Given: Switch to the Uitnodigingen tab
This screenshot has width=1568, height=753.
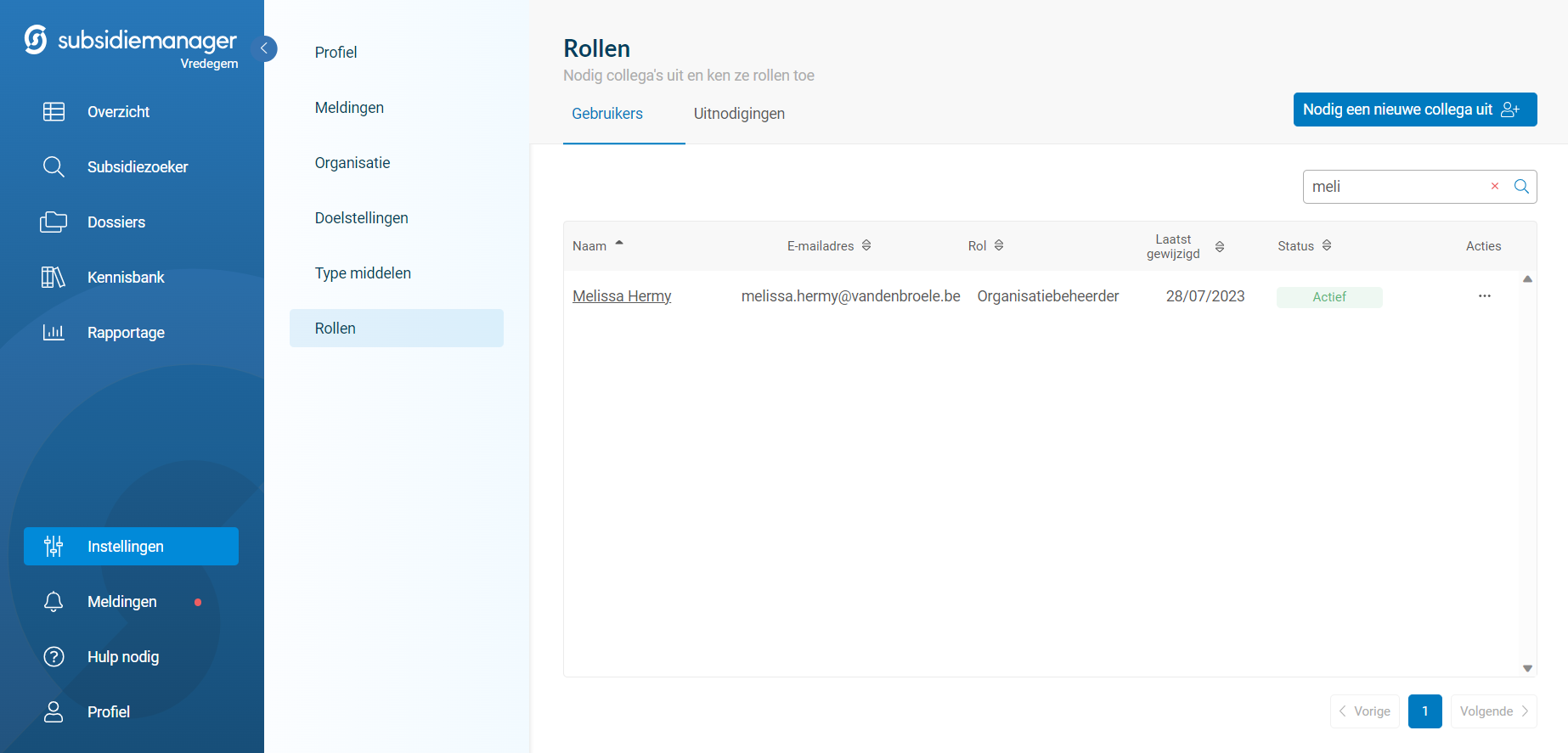Looking at the screenshot, I should (x=739, y=114).
